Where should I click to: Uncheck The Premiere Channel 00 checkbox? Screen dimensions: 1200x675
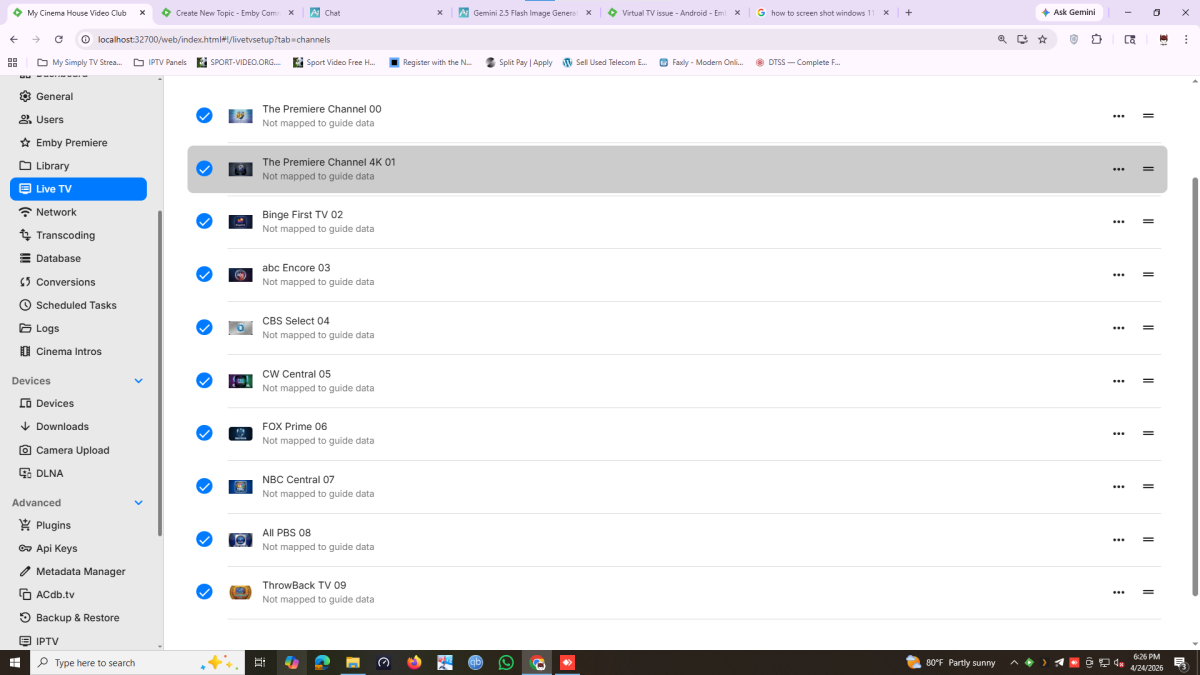(x=204, y=116)
